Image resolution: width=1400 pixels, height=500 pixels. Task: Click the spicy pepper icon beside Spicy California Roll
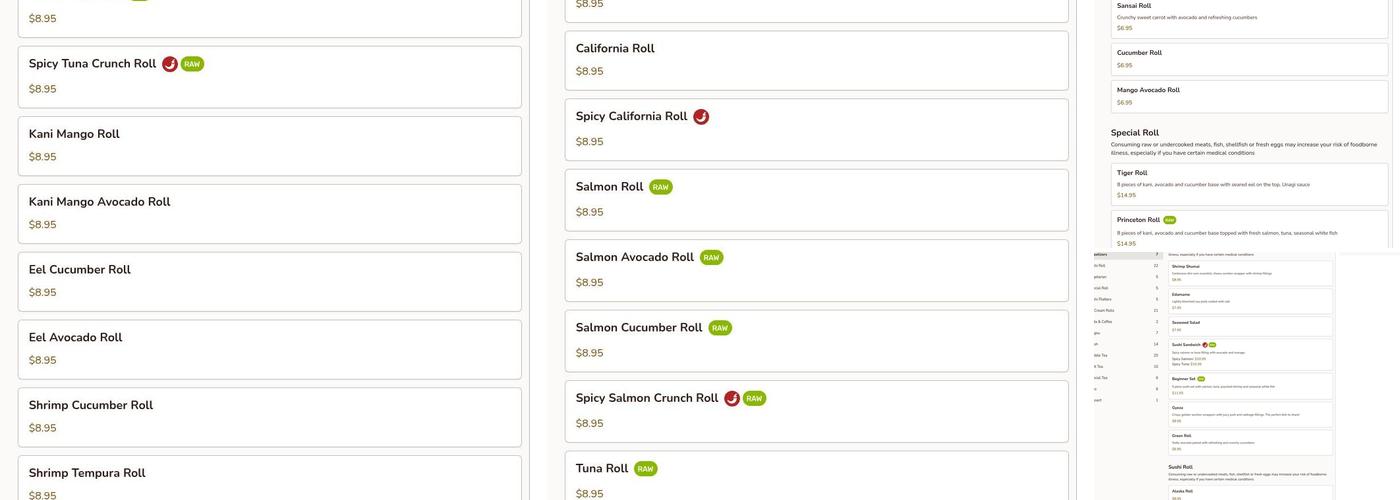701,117
